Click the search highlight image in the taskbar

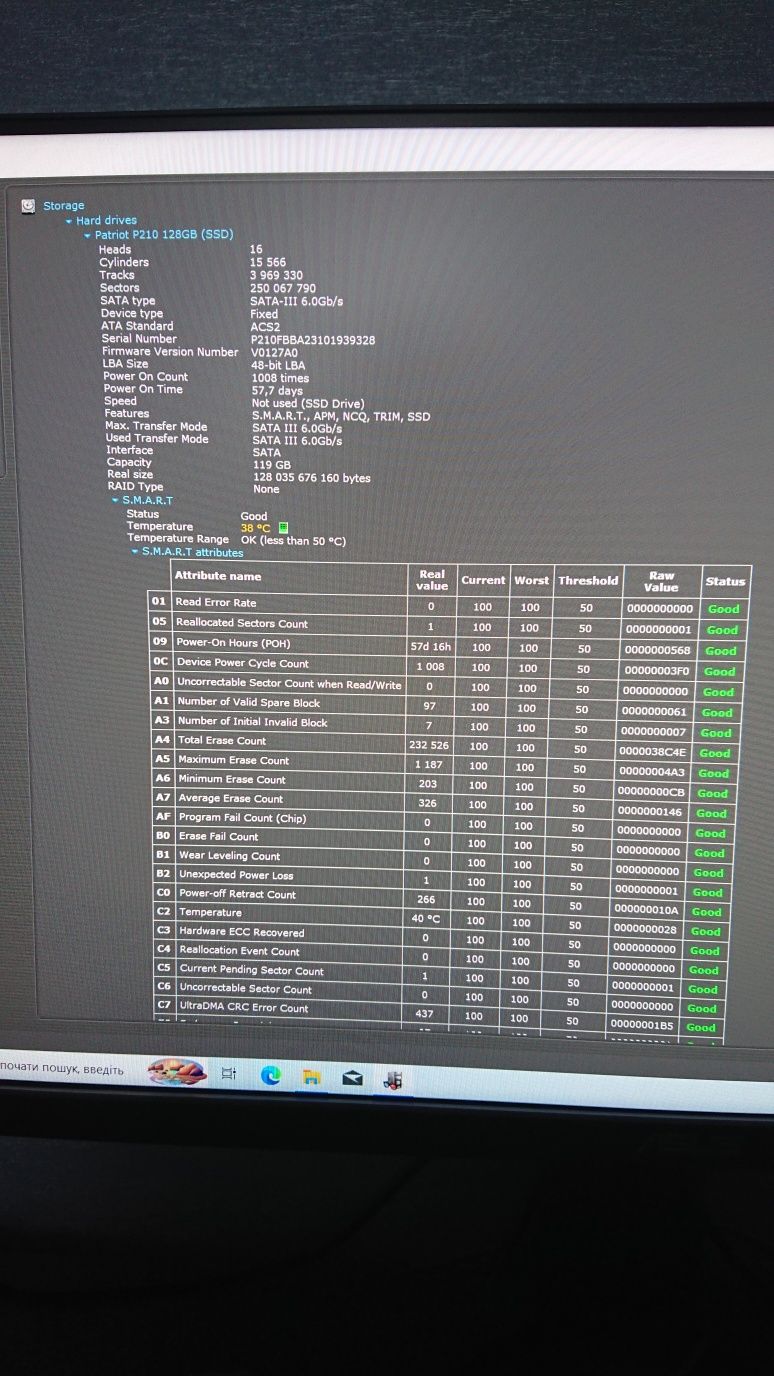click(177, 1072)
